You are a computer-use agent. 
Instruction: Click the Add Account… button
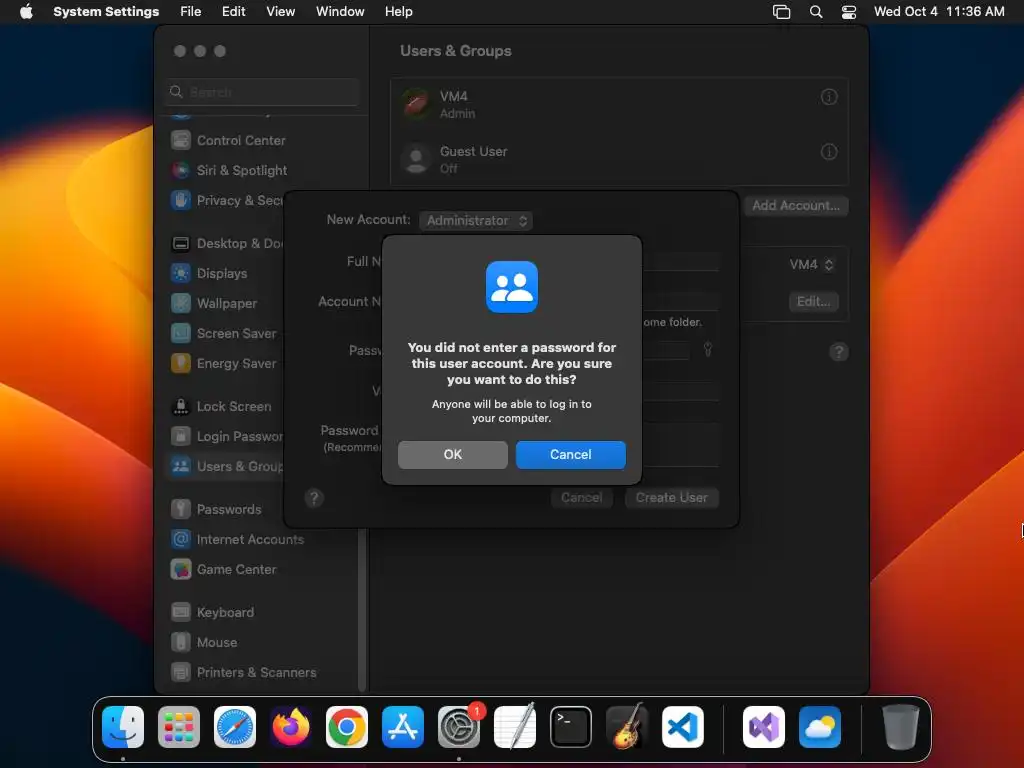(796, 206)
